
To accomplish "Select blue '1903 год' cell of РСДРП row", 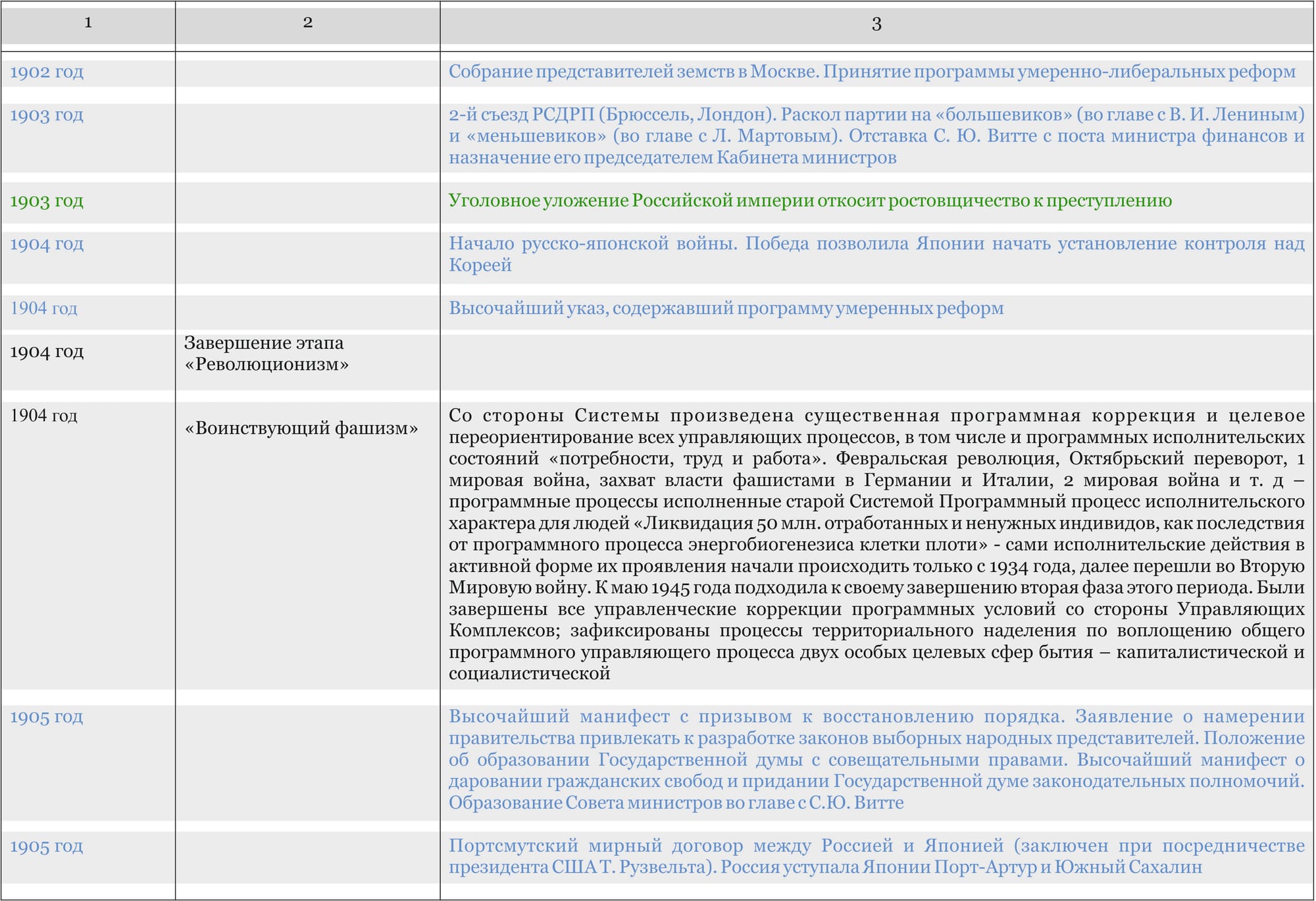I will [47, 115].
